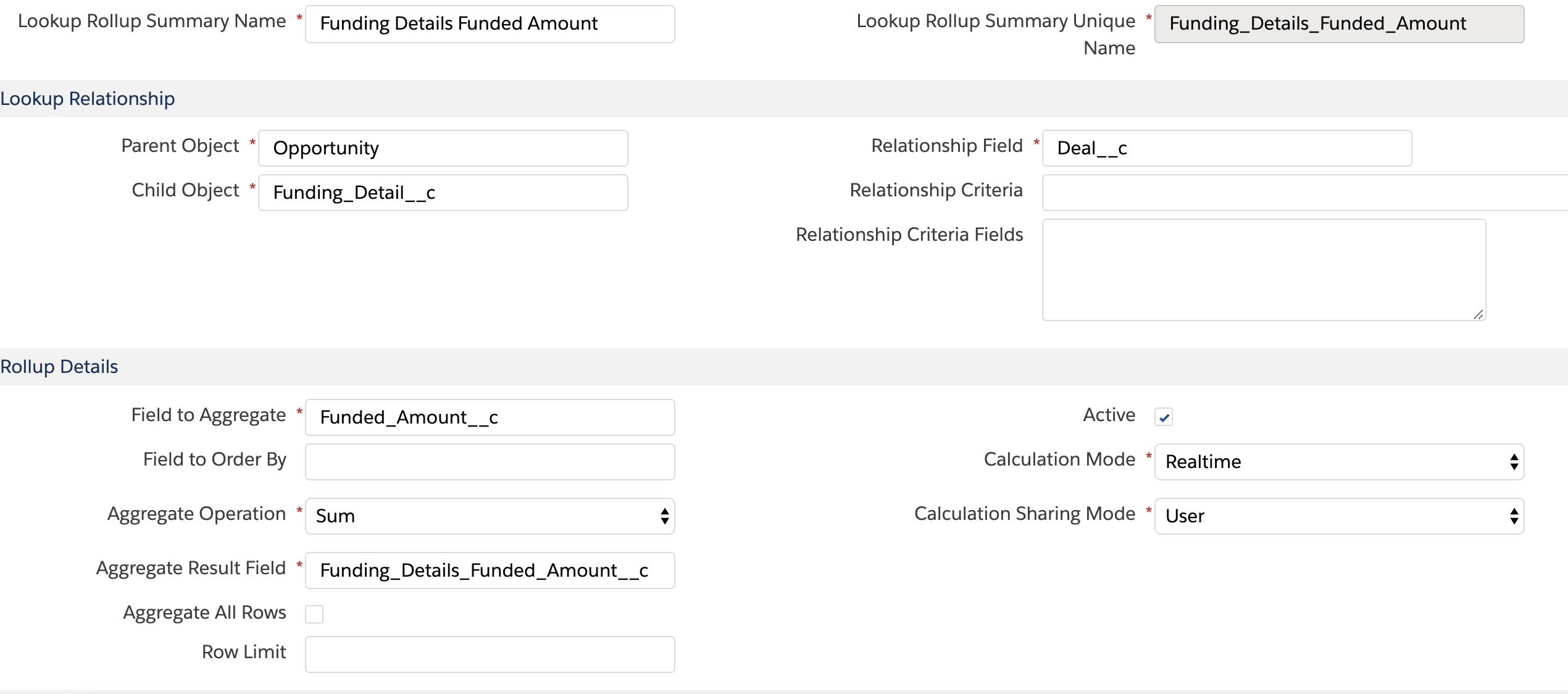
Task: Enable the Aggregate All Rows option
Action: point(315,613)
